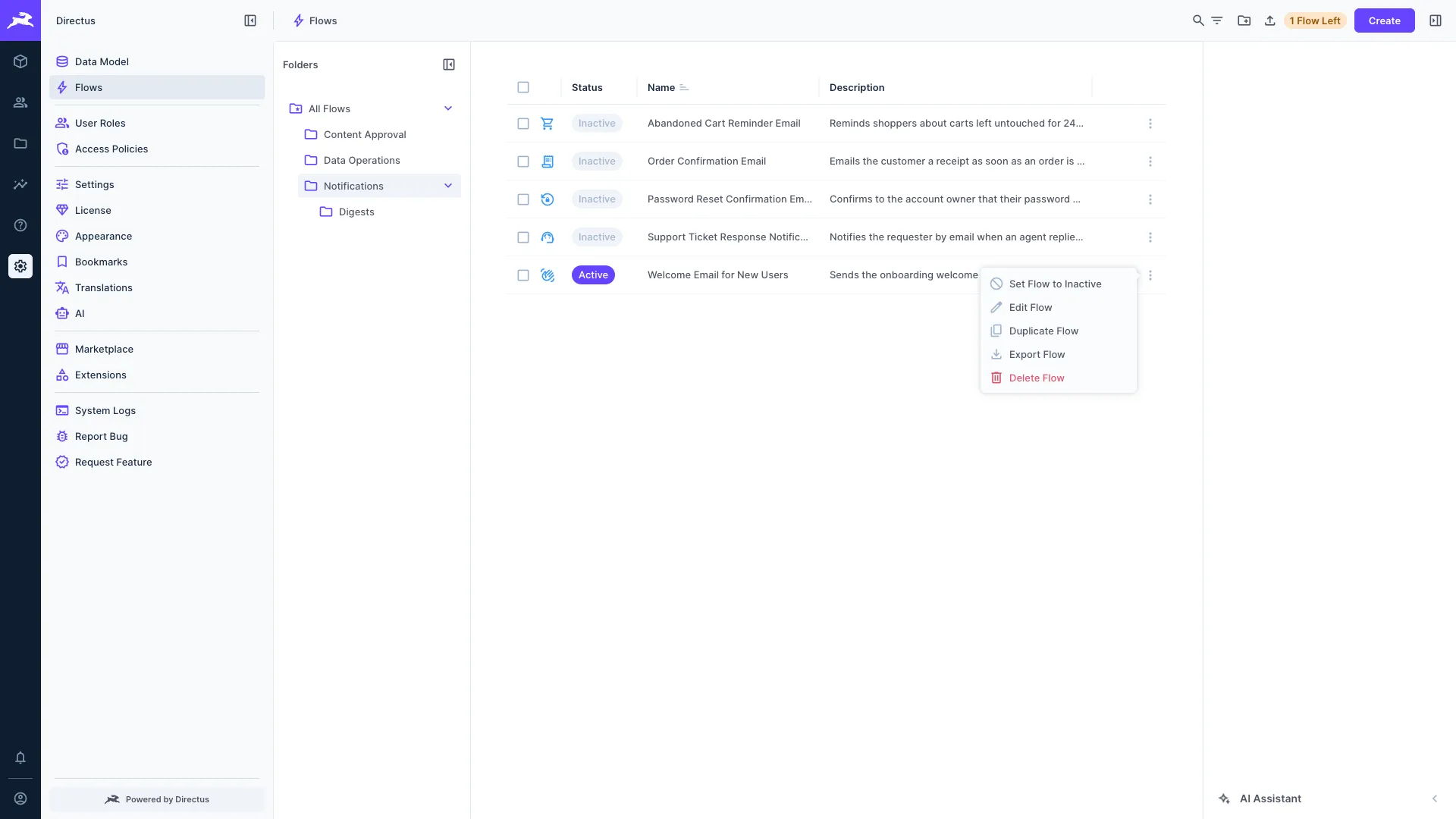This screenshot has height=819, width=1456.
Task: Select the Digests subfolder
Action: (x=387, y=212)
